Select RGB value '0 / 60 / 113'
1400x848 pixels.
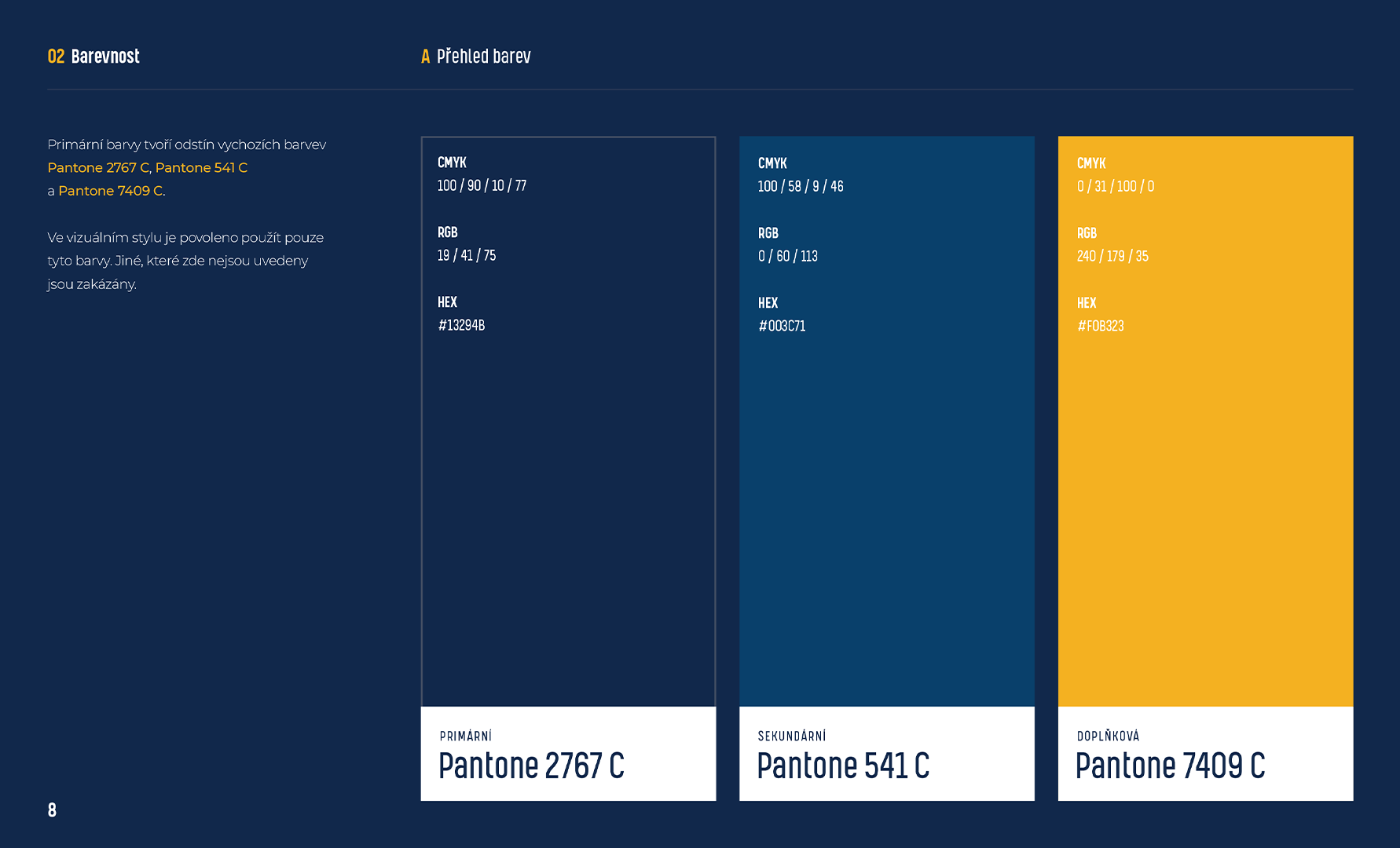click(788, 257)
